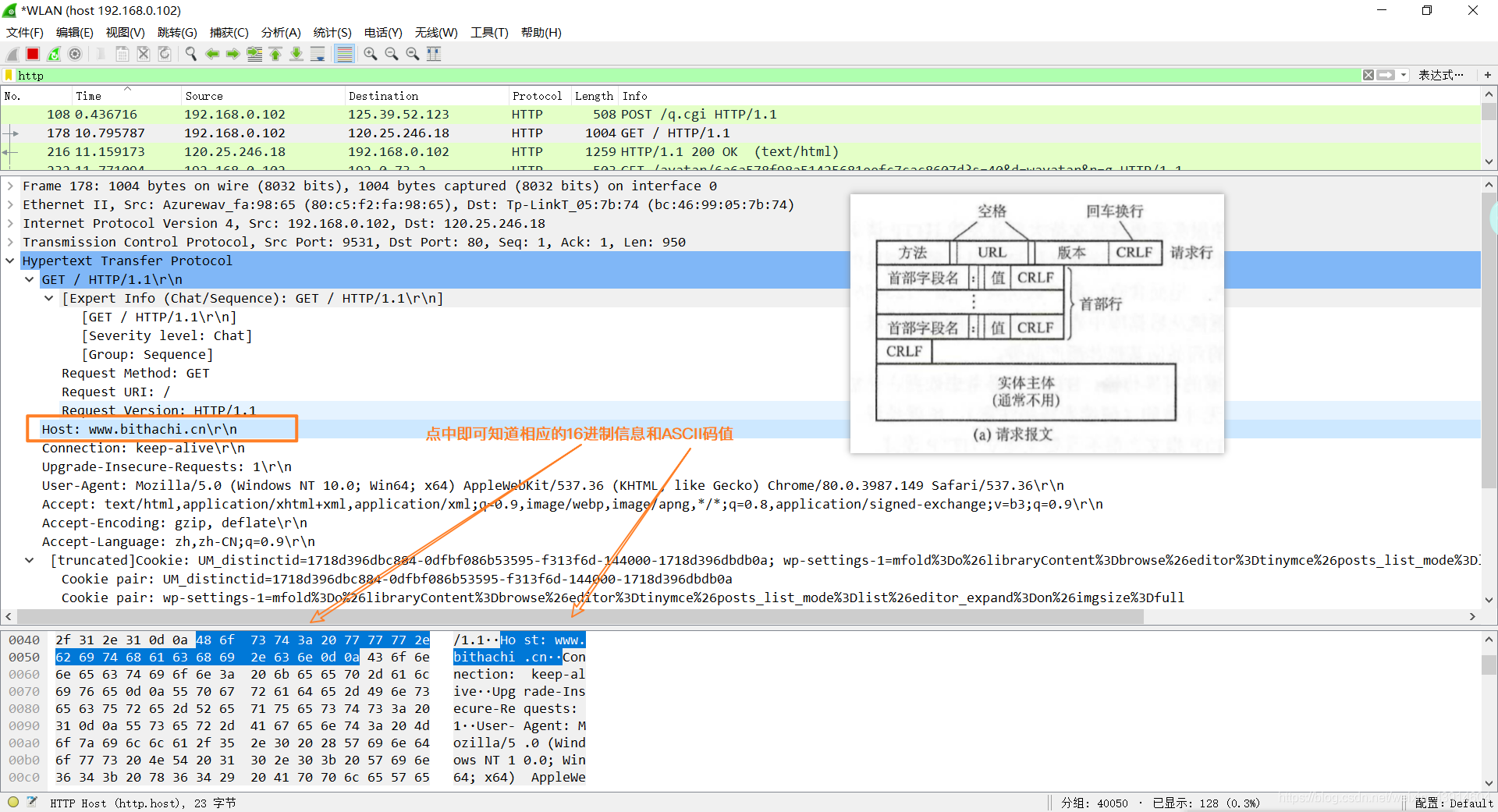Image resolution: width=1498 pixels, height=812 pixels.
Task: Go forward to next packet arrow
Action: [233, 54]
